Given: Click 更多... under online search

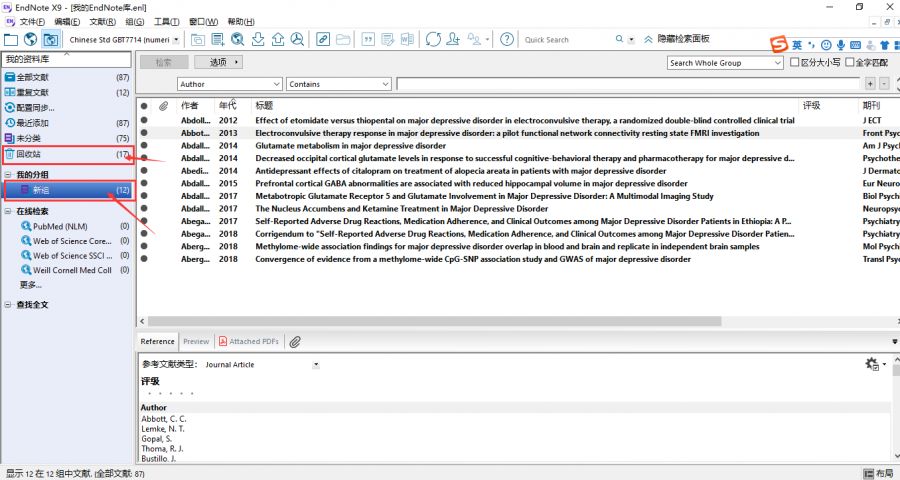Looking at the screenshot, I should pos(30,285).
